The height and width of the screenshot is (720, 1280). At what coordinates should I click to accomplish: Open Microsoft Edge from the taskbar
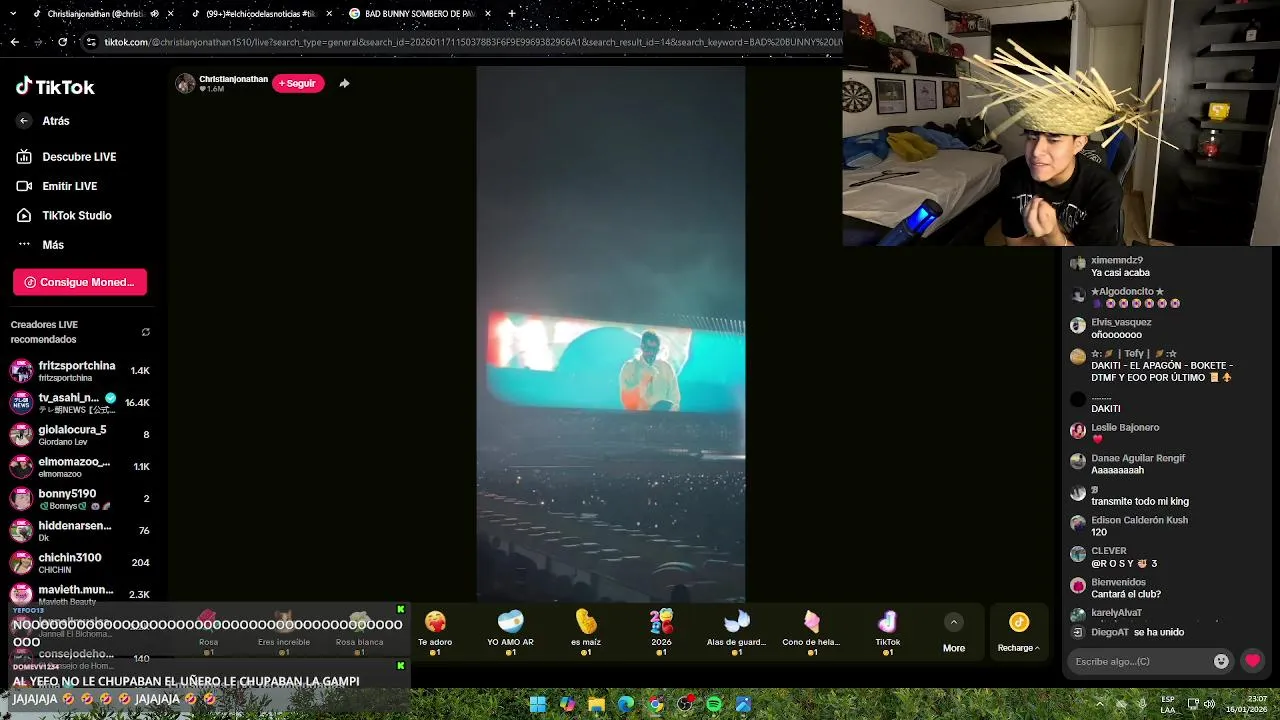click(x=626, y=704)
